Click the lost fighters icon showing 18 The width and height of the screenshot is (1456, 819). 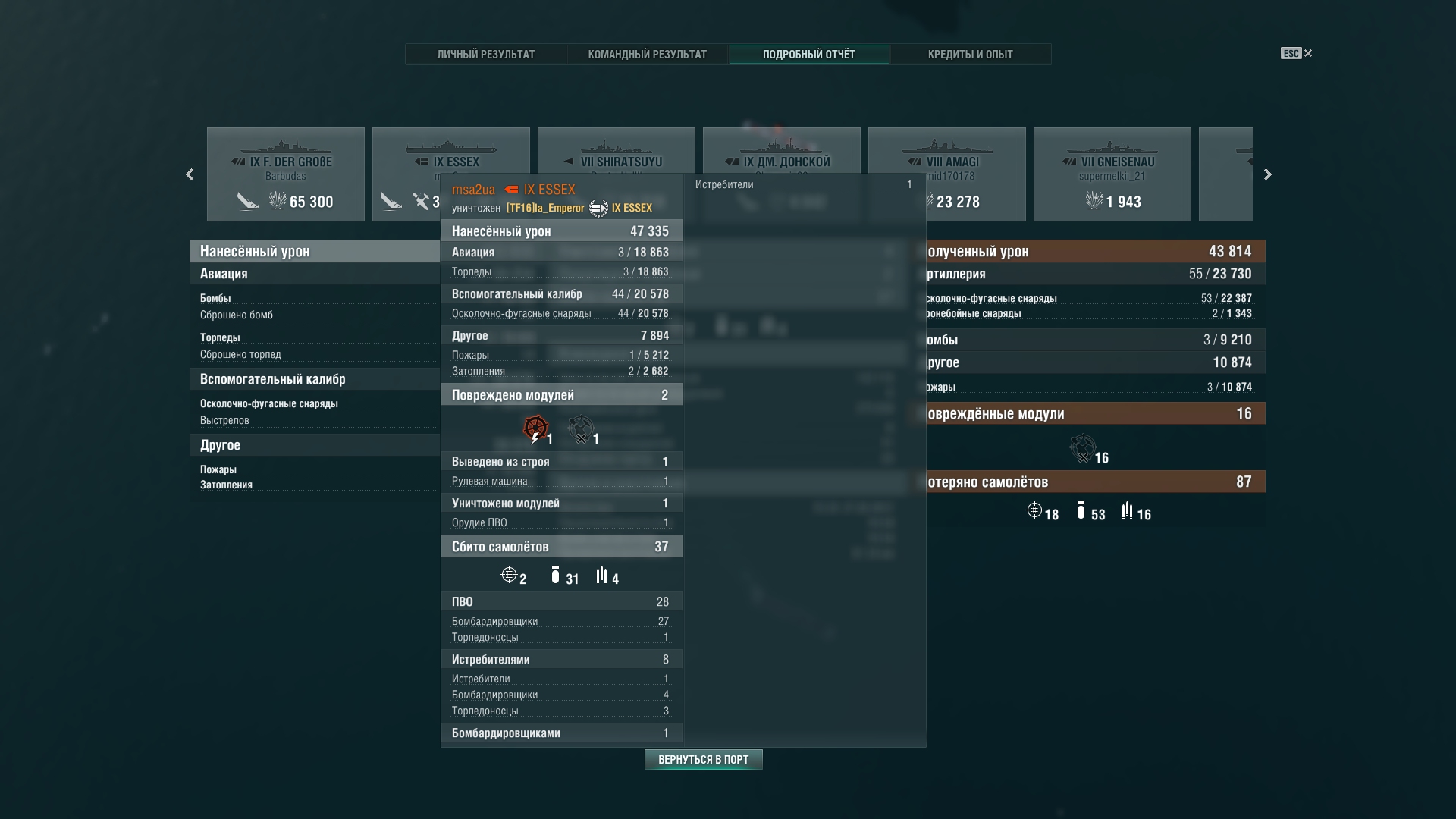pyautogui.click(x=1034, y=510)
